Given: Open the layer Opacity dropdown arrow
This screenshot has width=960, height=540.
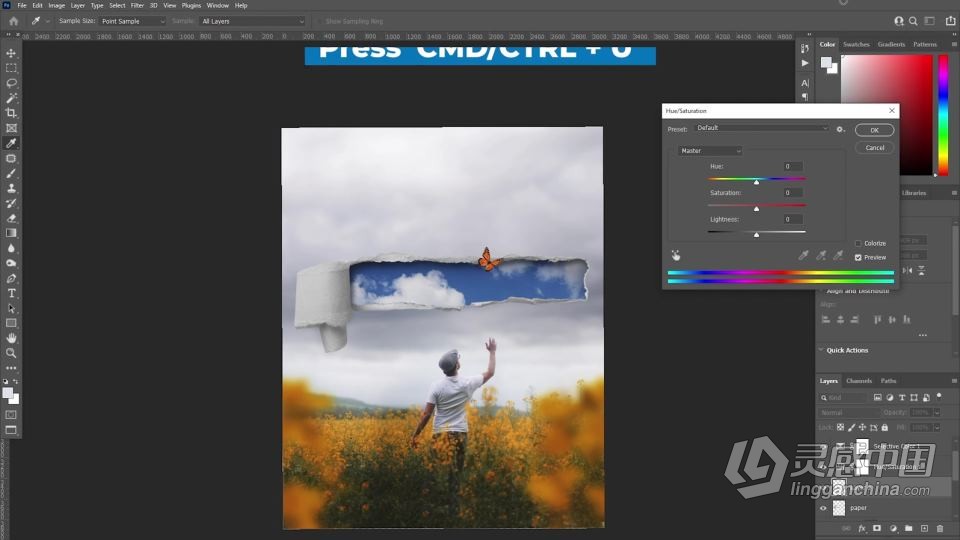Looking at the screenshot, I should pyautogui.click(x=937, y=413).
